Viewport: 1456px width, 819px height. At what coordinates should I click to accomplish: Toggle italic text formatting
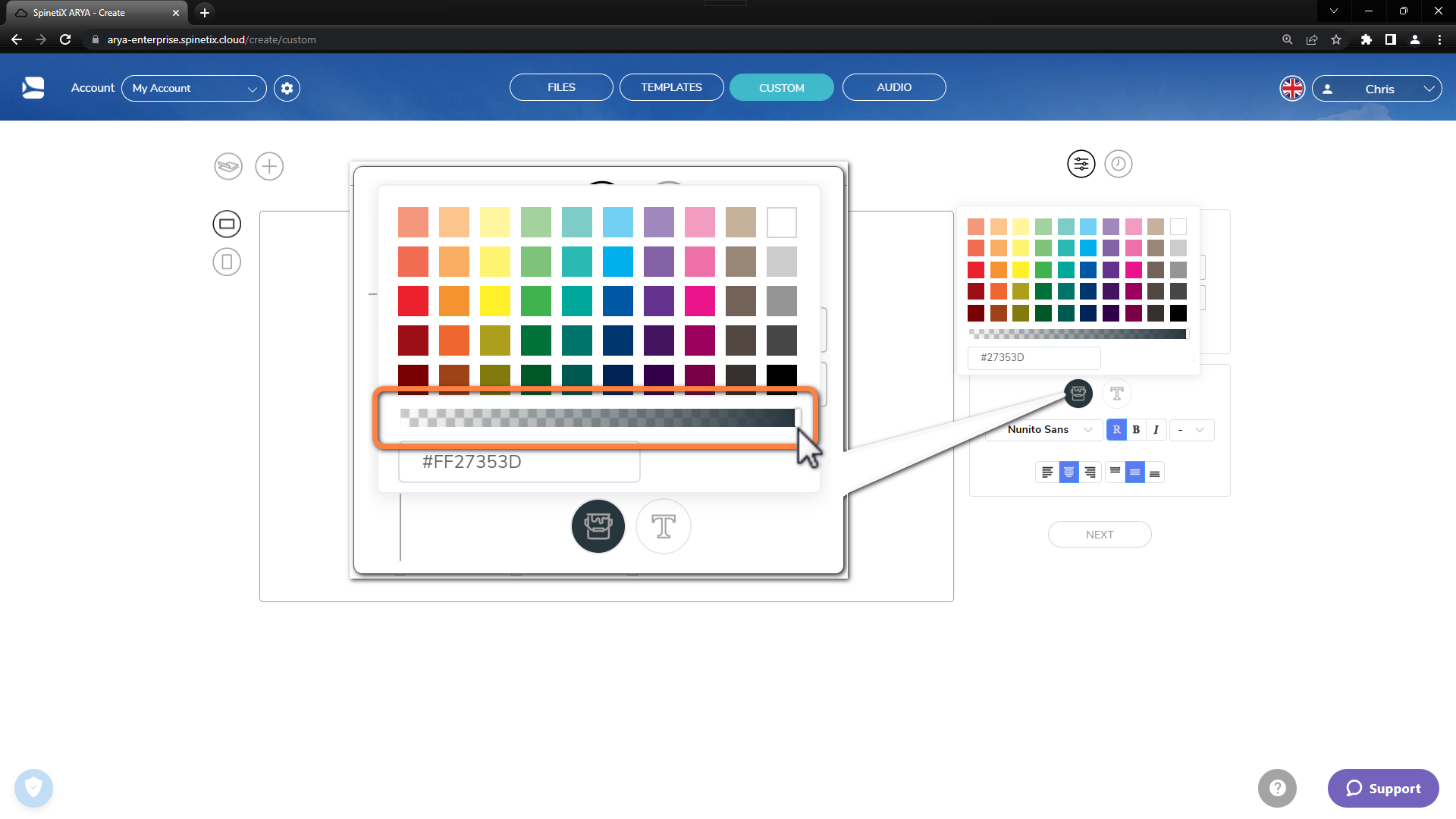coord(1154,429)
